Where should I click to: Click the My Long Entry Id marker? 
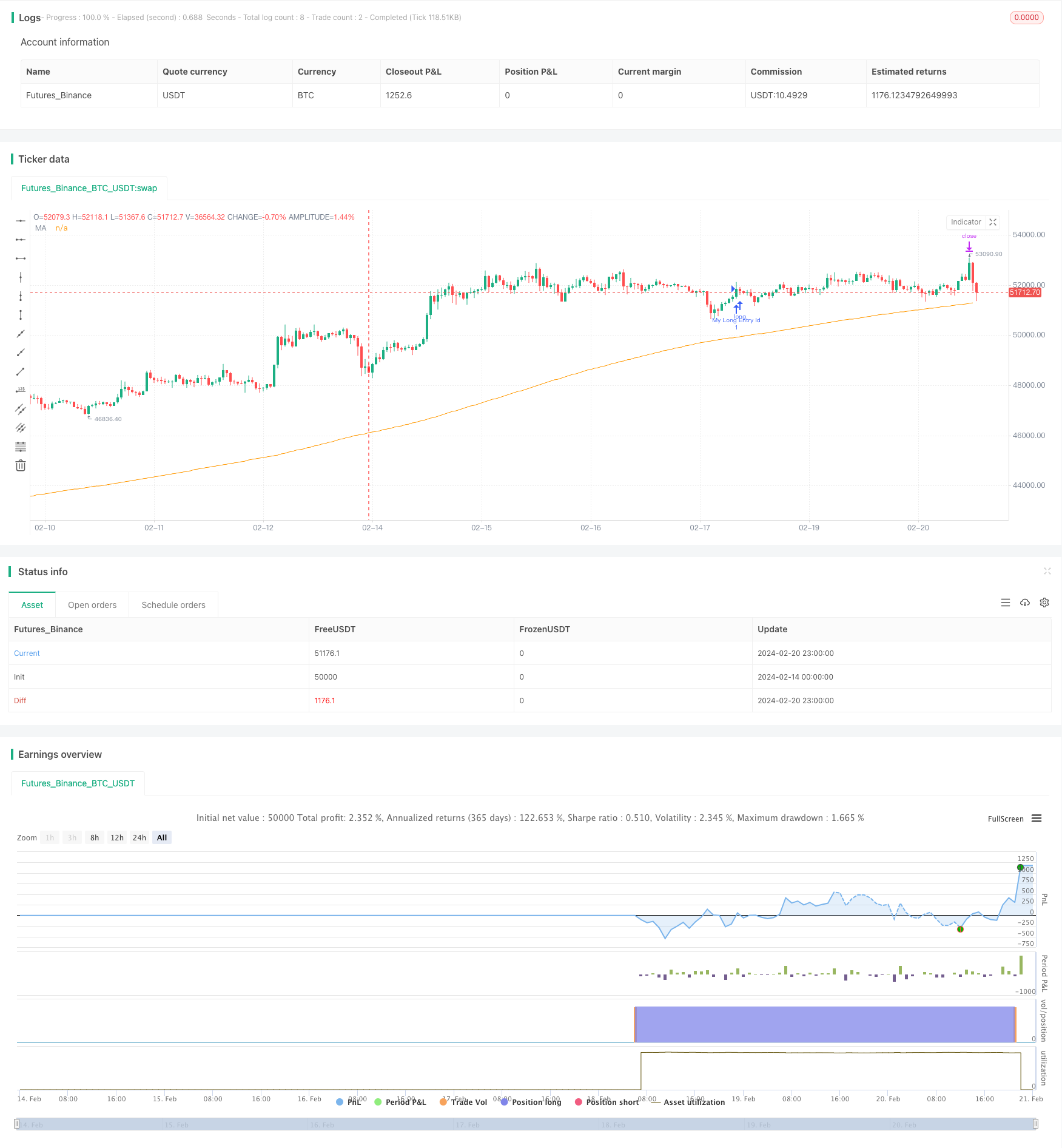coord(736,320)
